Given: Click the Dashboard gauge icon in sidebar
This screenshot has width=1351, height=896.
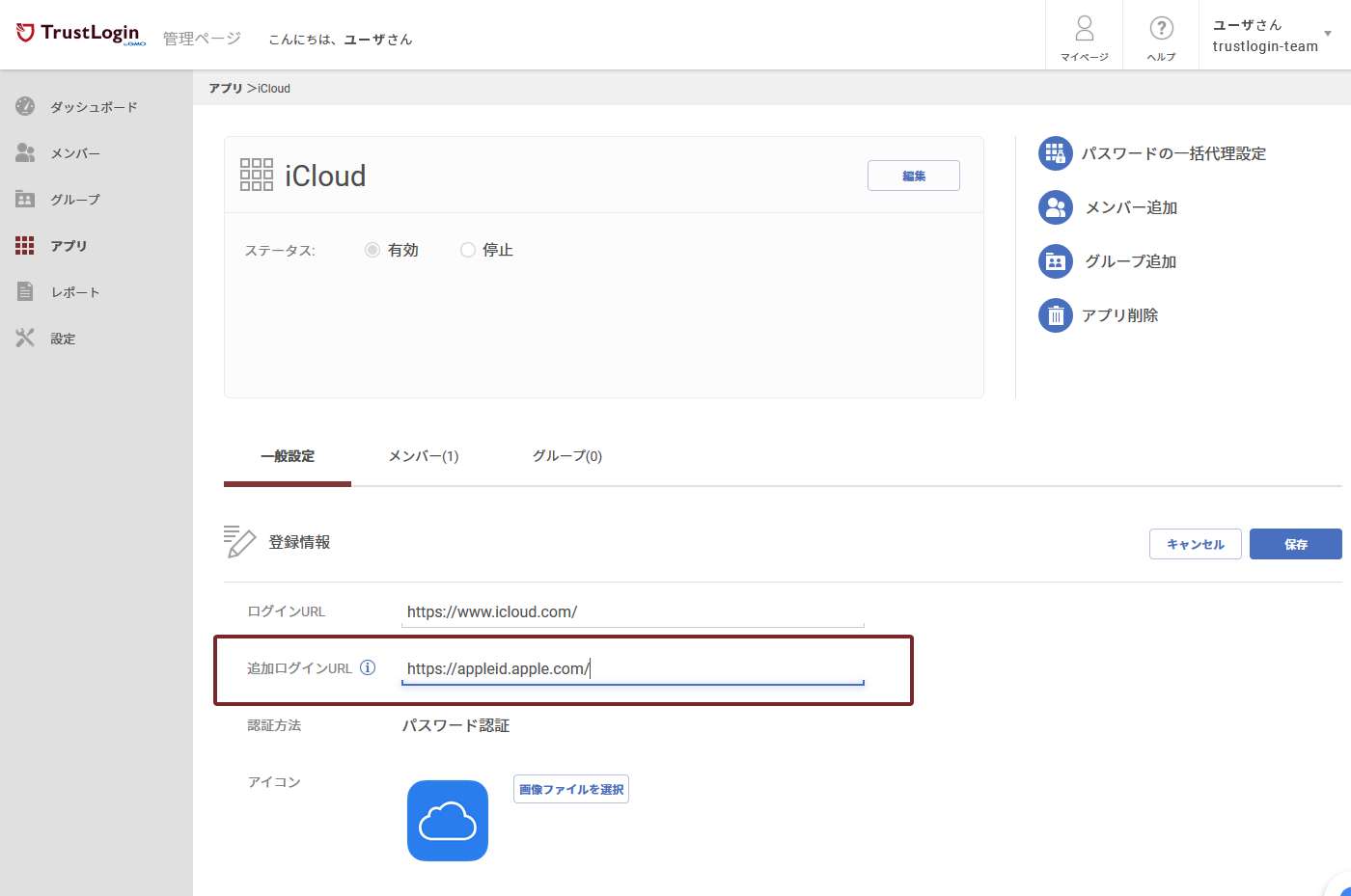Looking at the screenshot, I should pyautogui.click(x=25, y=106).
